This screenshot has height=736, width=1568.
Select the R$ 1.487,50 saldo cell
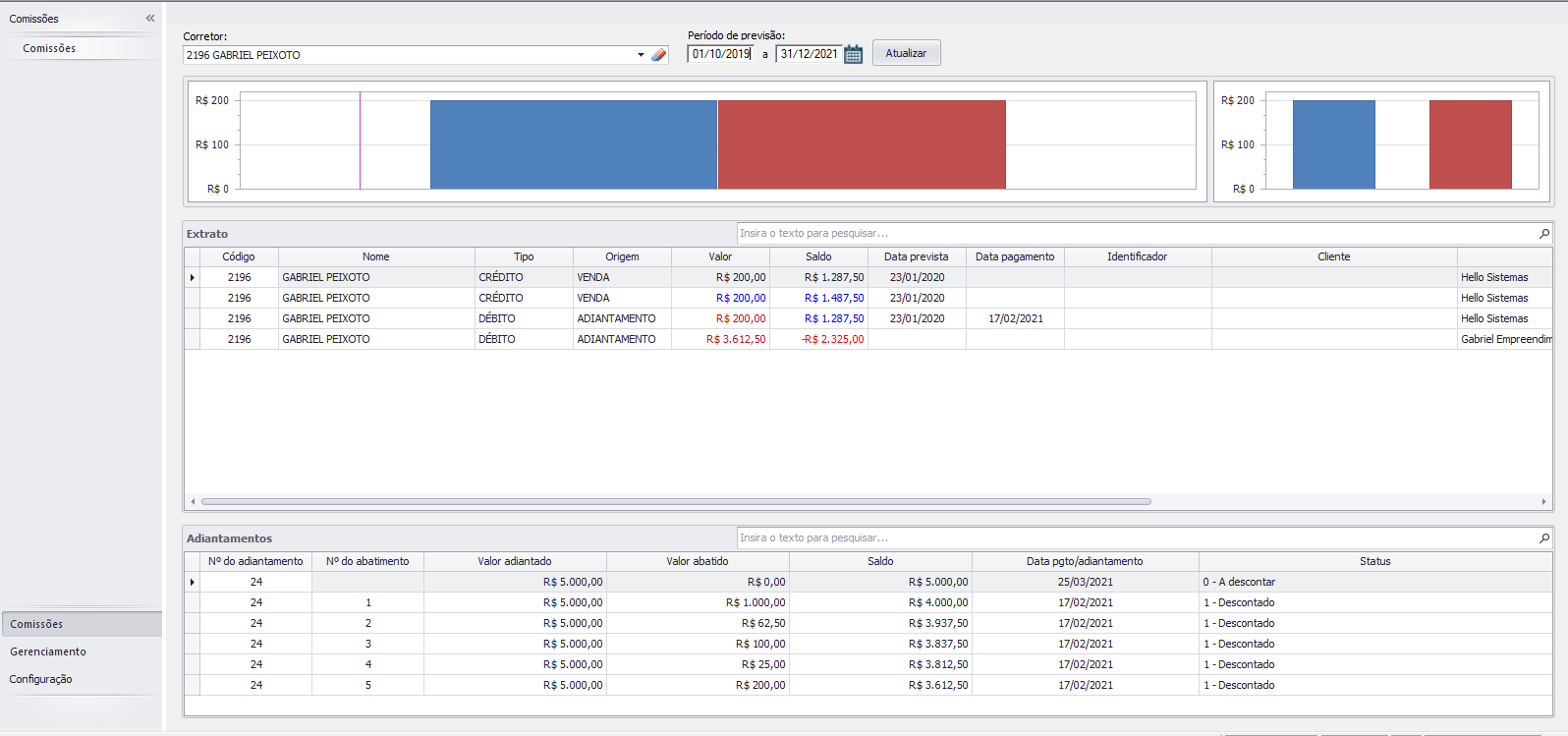click(x=818, y=298)
